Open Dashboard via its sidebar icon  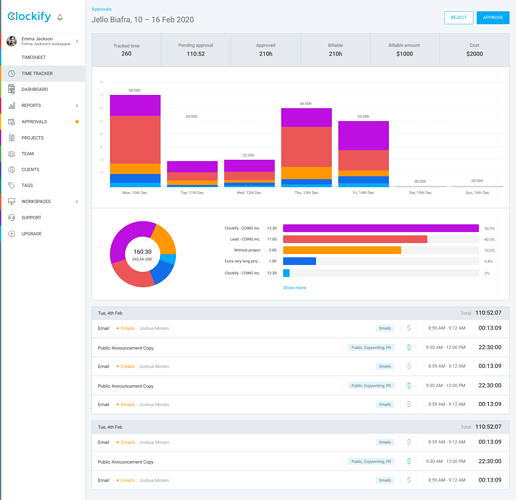[12, 89]
